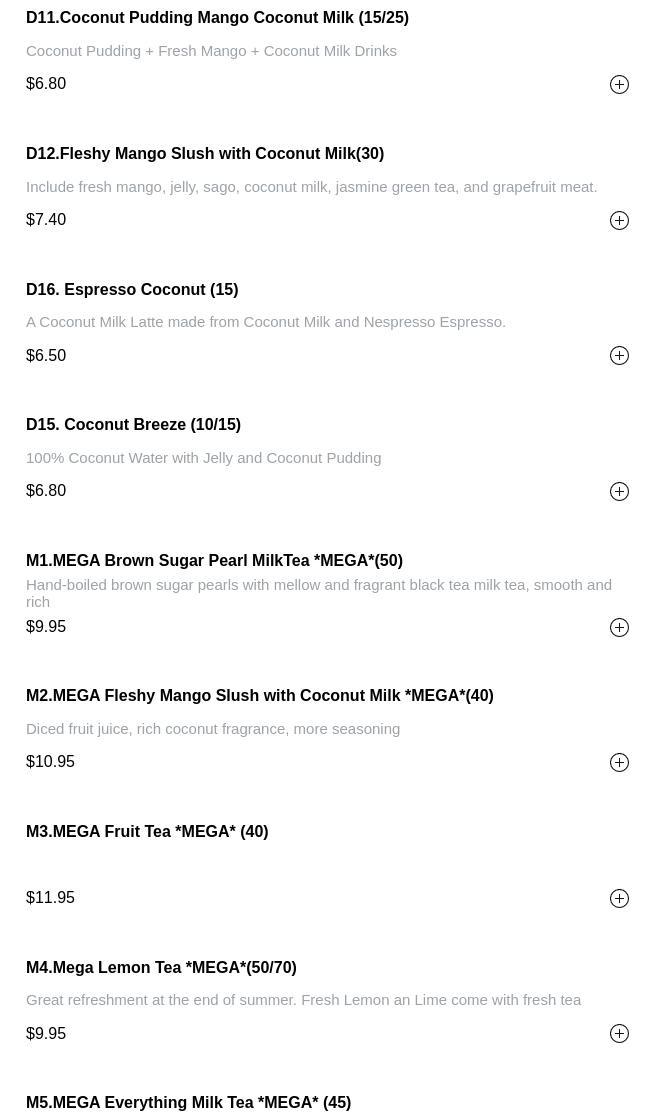Add D12 Fleshy Mango Slush to order
Image resolution: width=660 pixels, height=1120 pixels.
coord(619,220)
